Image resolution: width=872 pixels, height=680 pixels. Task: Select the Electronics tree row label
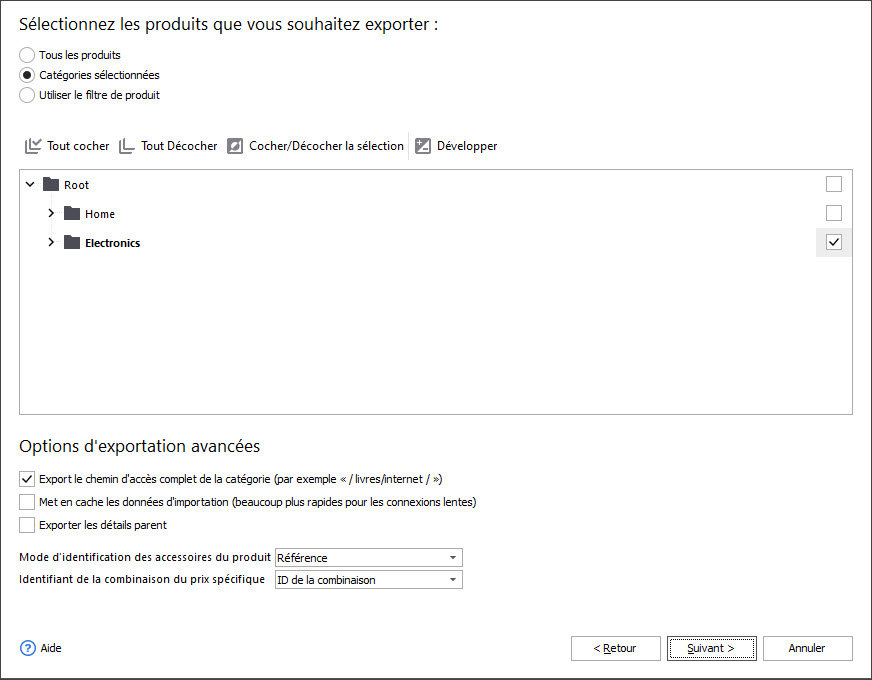coord(112,243)
